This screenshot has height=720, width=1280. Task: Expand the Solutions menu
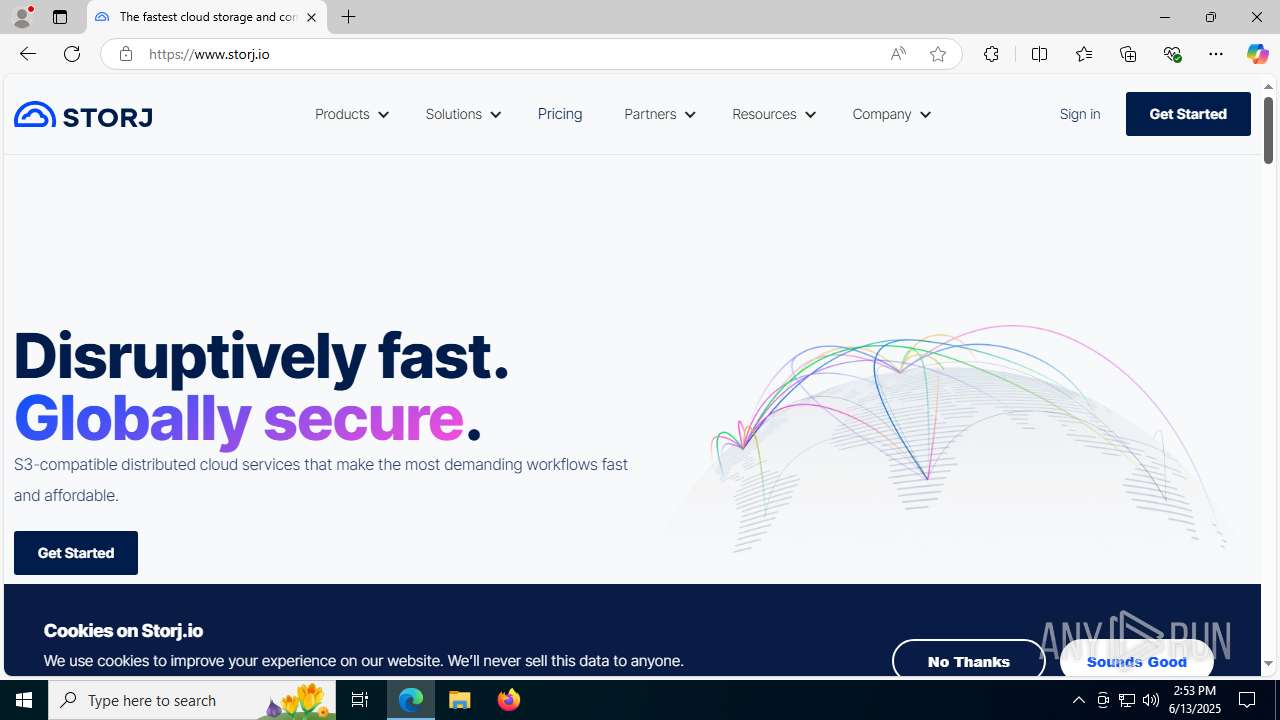tap(463, 114)
